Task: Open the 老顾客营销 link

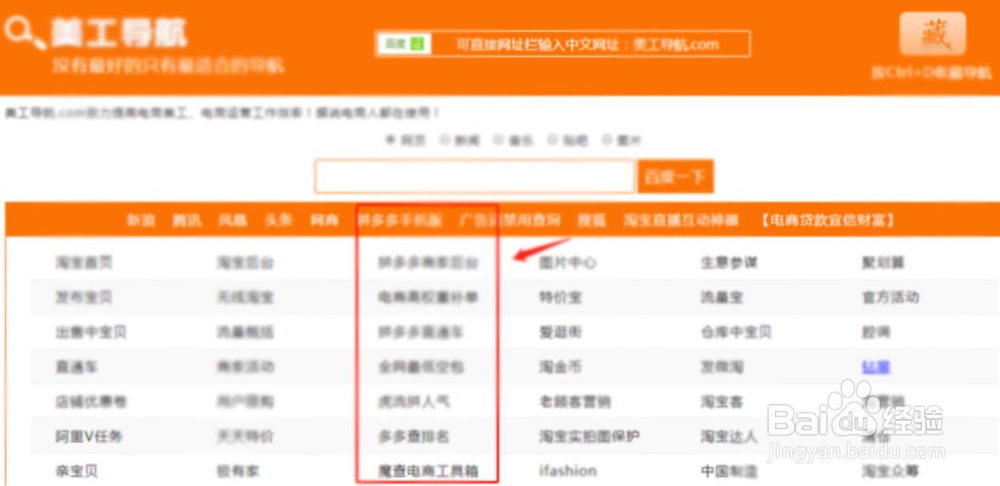Action: tap(575, 402)
